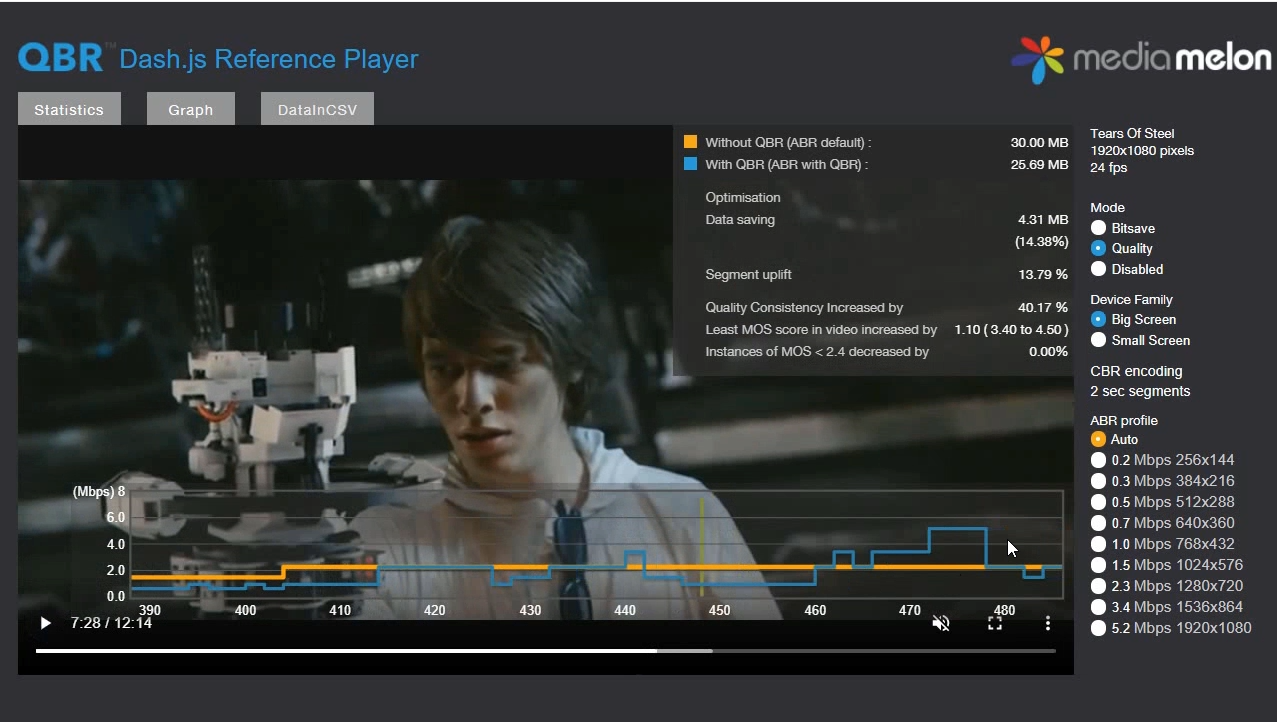Click the 7:28 / 12:14 time display
Viewport: 1277px width, 722px height.
coord(111,623)
